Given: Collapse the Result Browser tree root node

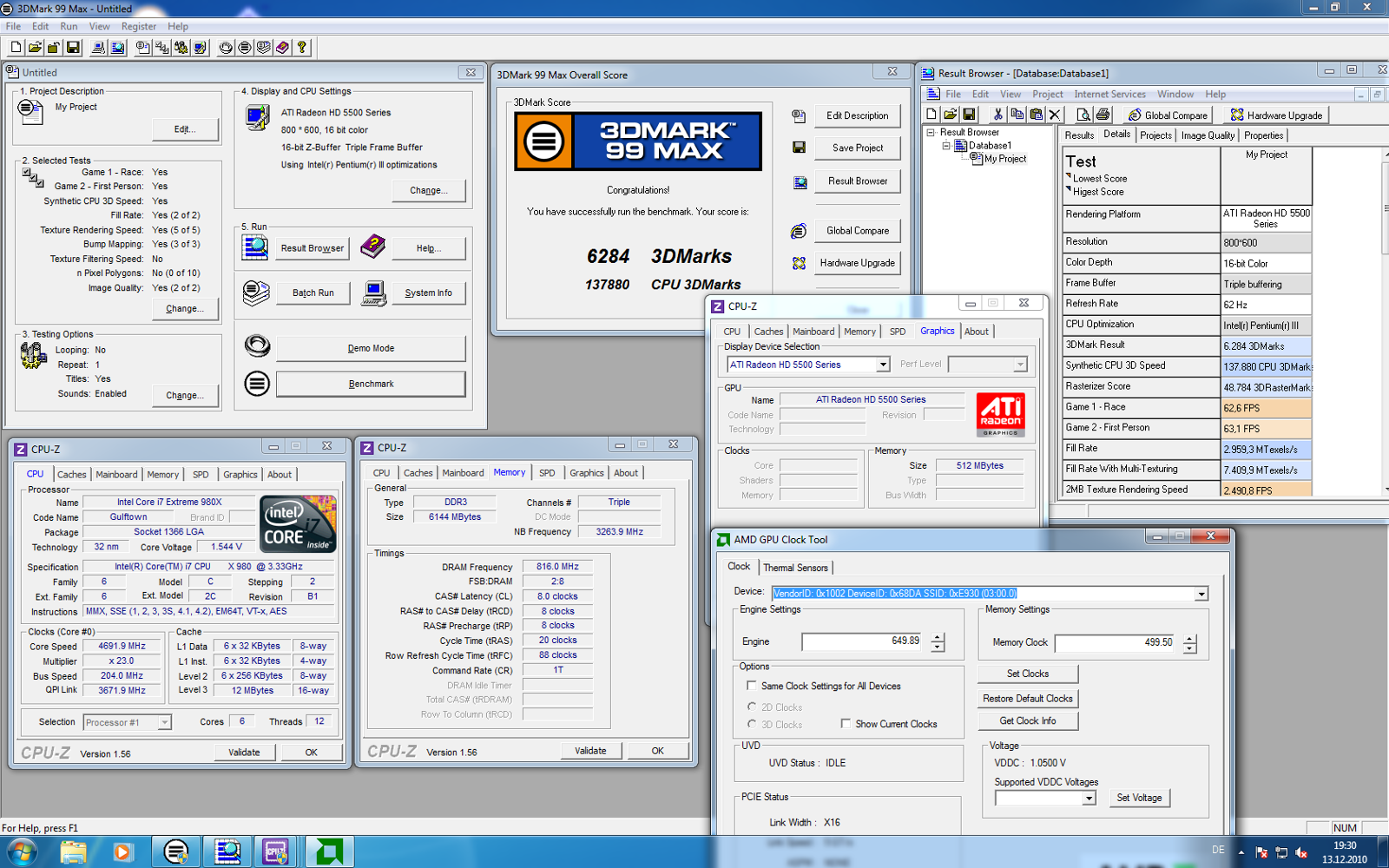Looking at the screenshot, I should click(931, 133).
